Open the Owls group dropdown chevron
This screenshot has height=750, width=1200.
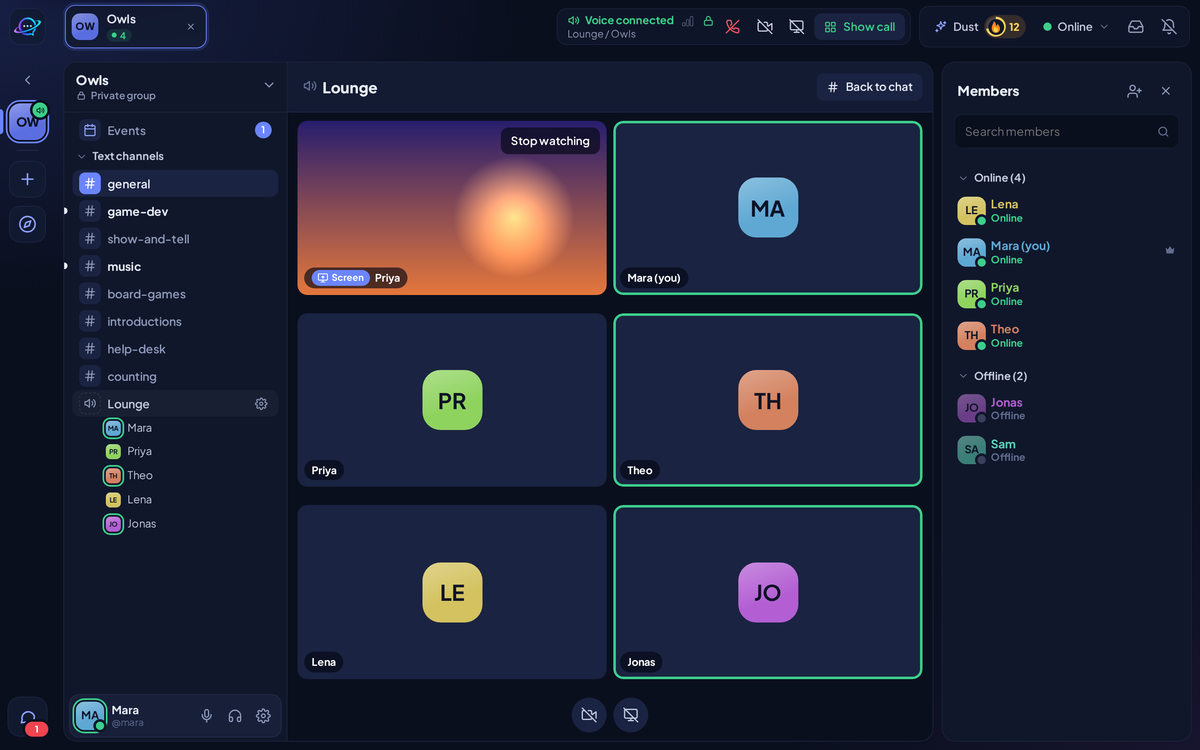[268, 86]
